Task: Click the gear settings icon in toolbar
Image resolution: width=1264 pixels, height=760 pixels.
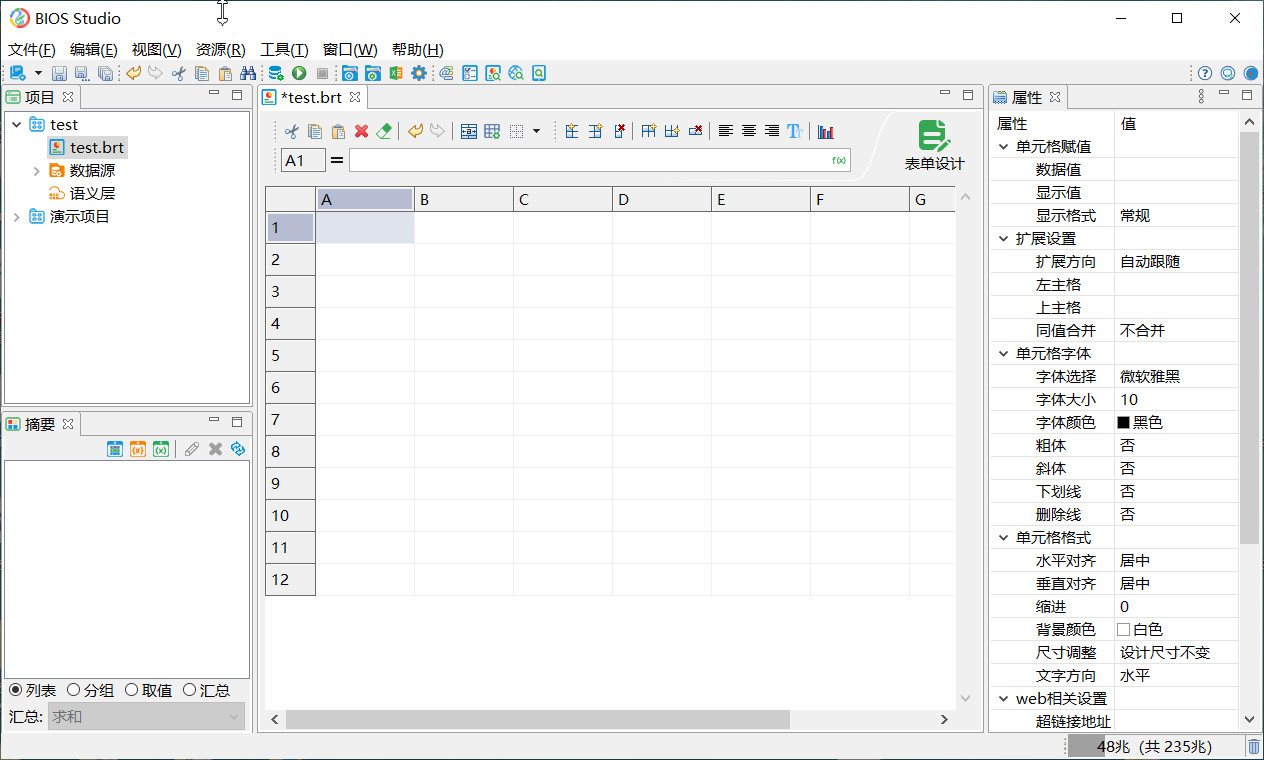Action: point(419,73)
